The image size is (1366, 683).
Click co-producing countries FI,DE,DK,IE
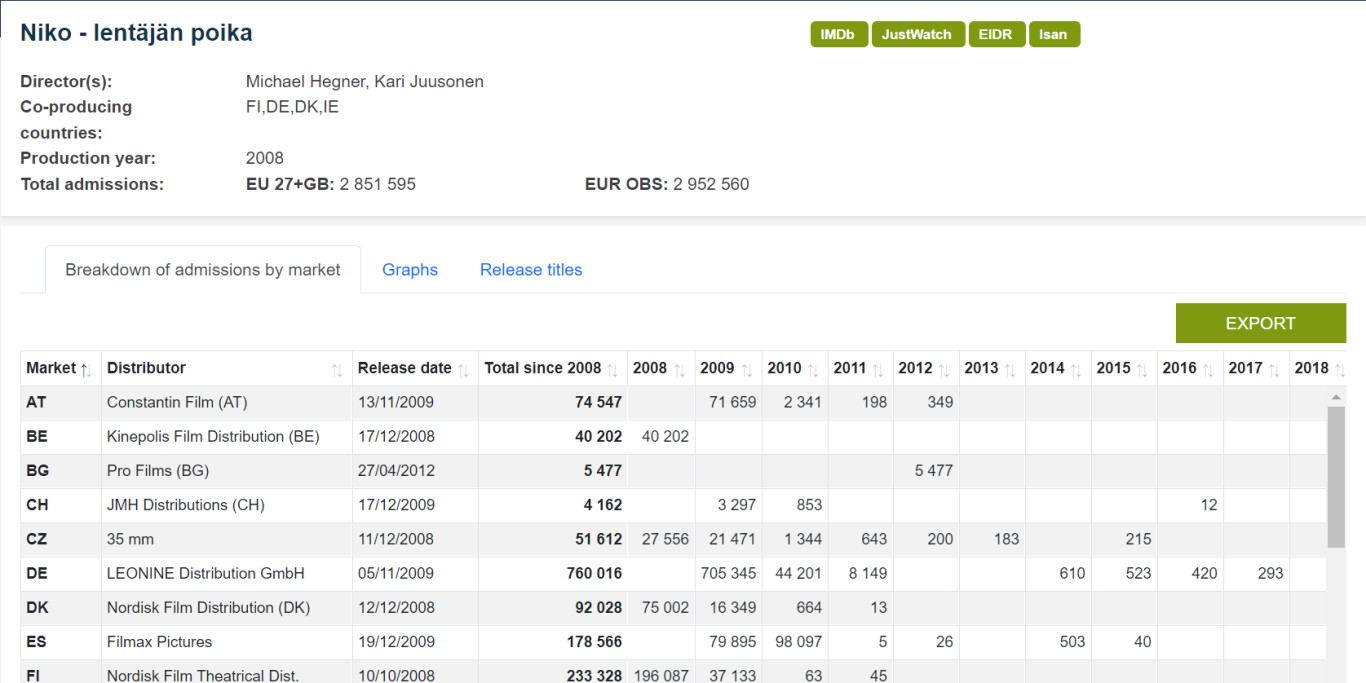[292, 107]
